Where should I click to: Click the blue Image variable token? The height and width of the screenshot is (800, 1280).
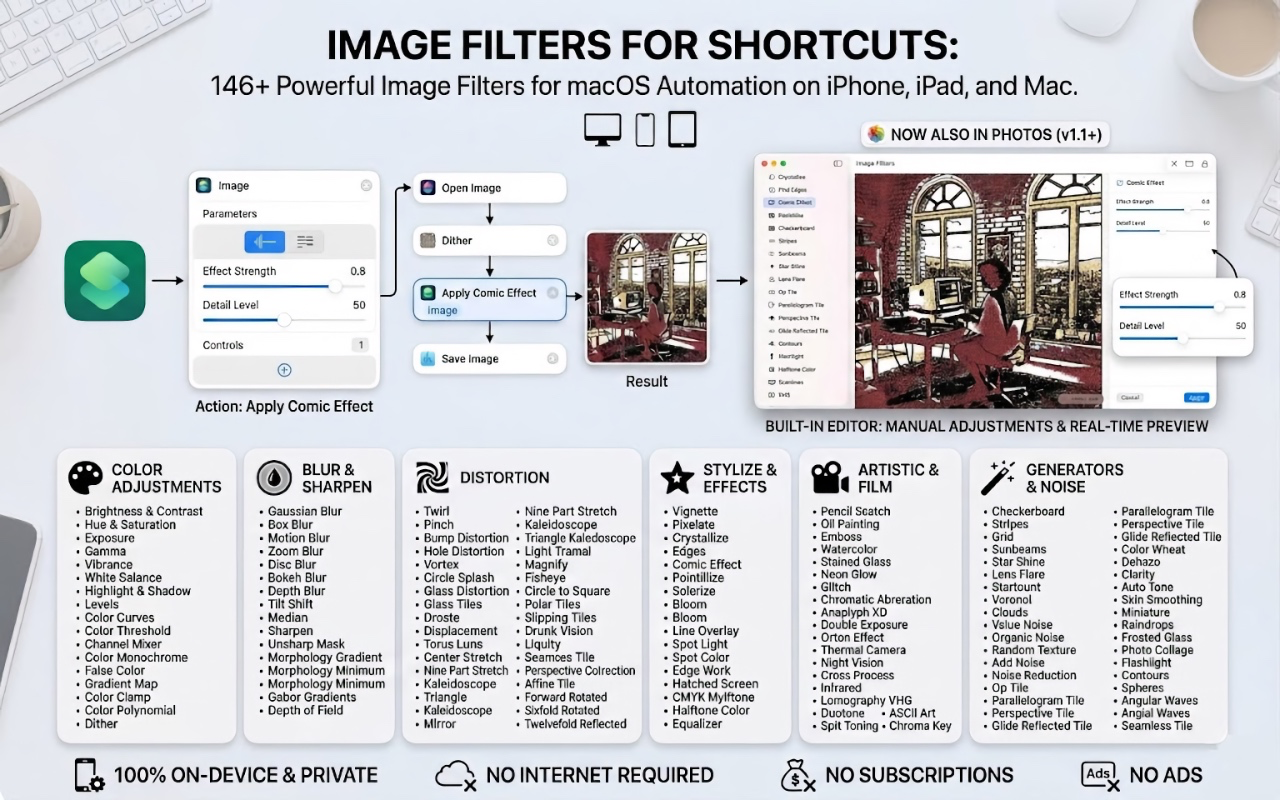tap(443, 311)
